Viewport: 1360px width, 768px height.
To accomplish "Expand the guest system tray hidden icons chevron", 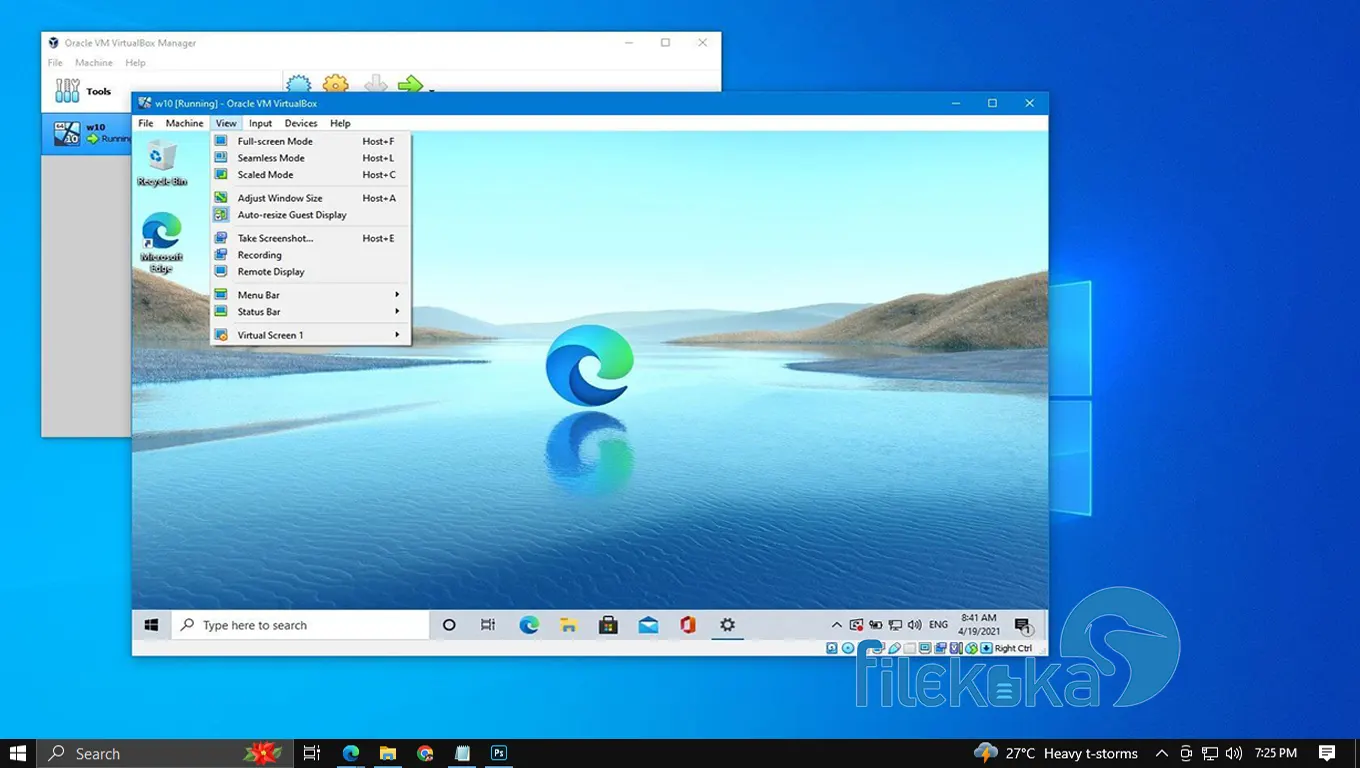I will point(837,625).
